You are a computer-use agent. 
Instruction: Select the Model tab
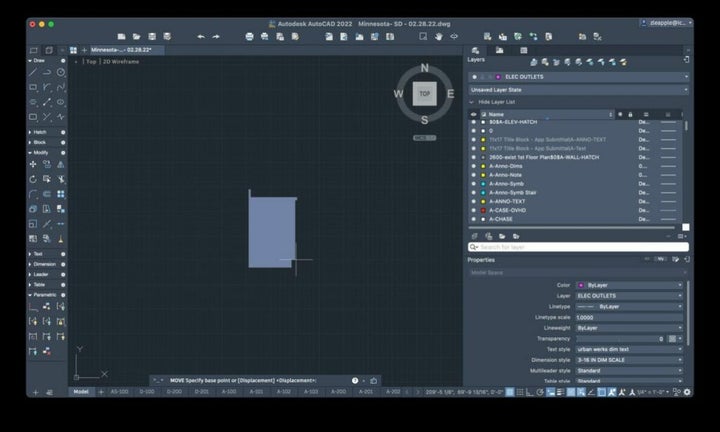[x=80, y=392]
